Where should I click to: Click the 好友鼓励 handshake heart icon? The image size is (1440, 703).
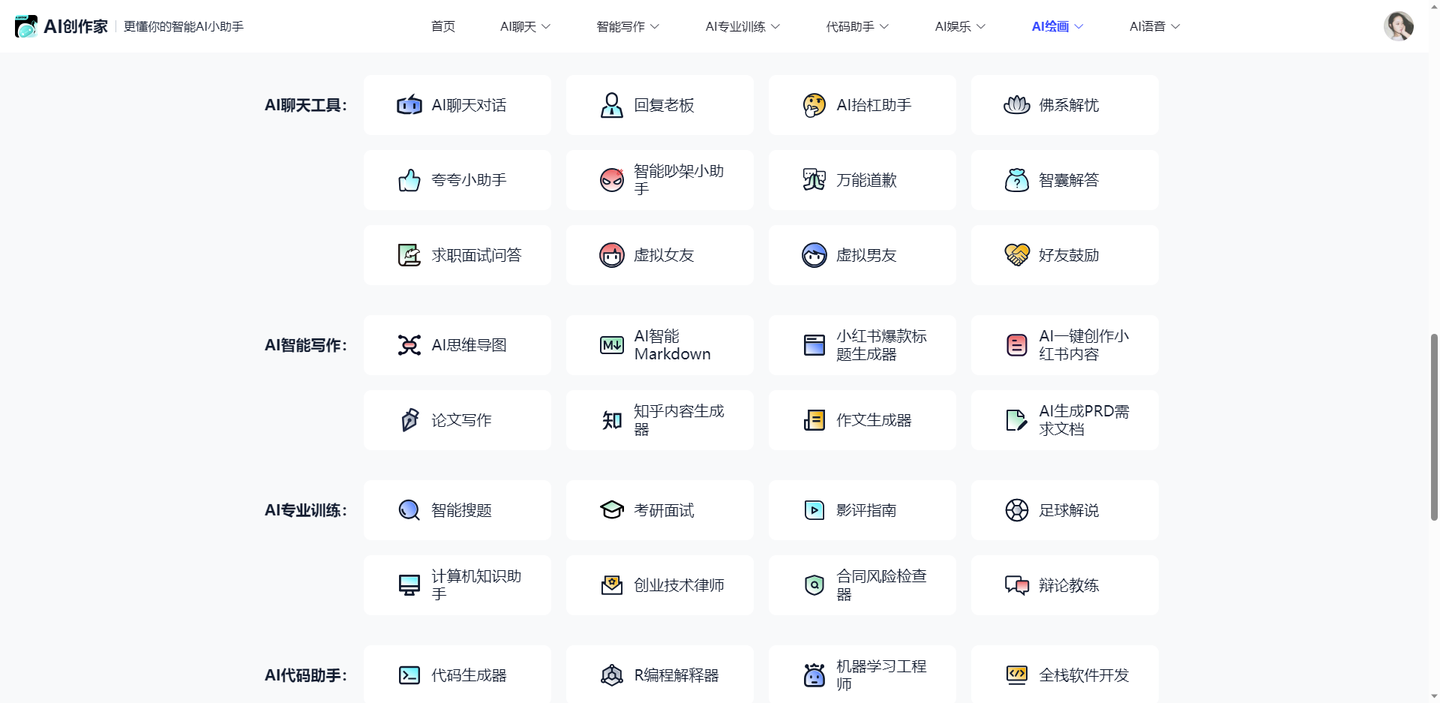coord(1016,255)
